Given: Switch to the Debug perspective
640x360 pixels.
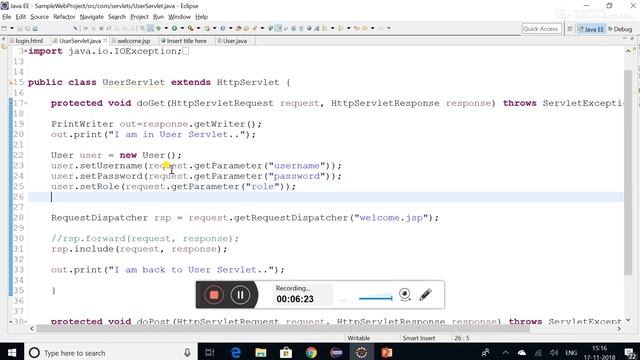Looking at the screenshot, I should tap(620, 29).
